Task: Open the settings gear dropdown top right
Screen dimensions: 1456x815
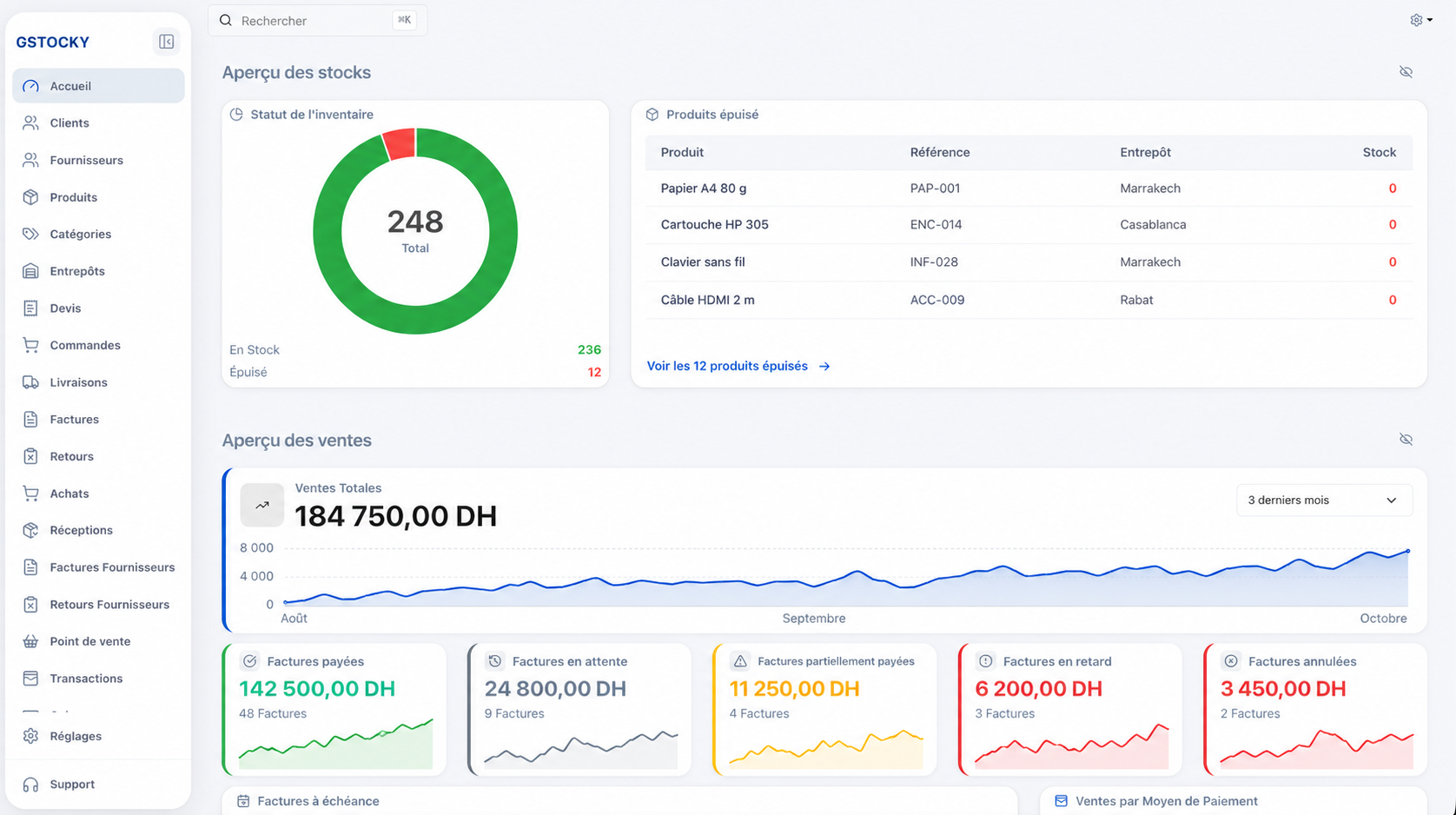Action: pos(1421,20)
